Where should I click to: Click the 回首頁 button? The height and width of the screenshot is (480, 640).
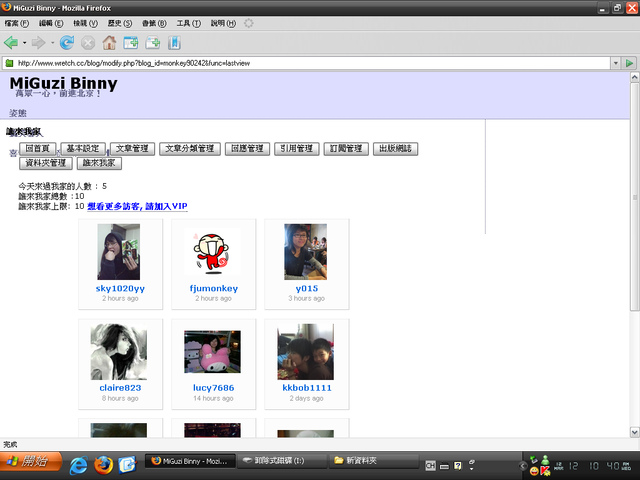pos(38,149)
